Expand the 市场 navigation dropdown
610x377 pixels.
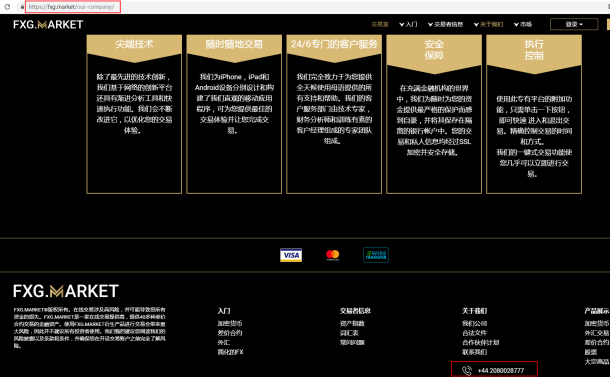click(522, 24)
